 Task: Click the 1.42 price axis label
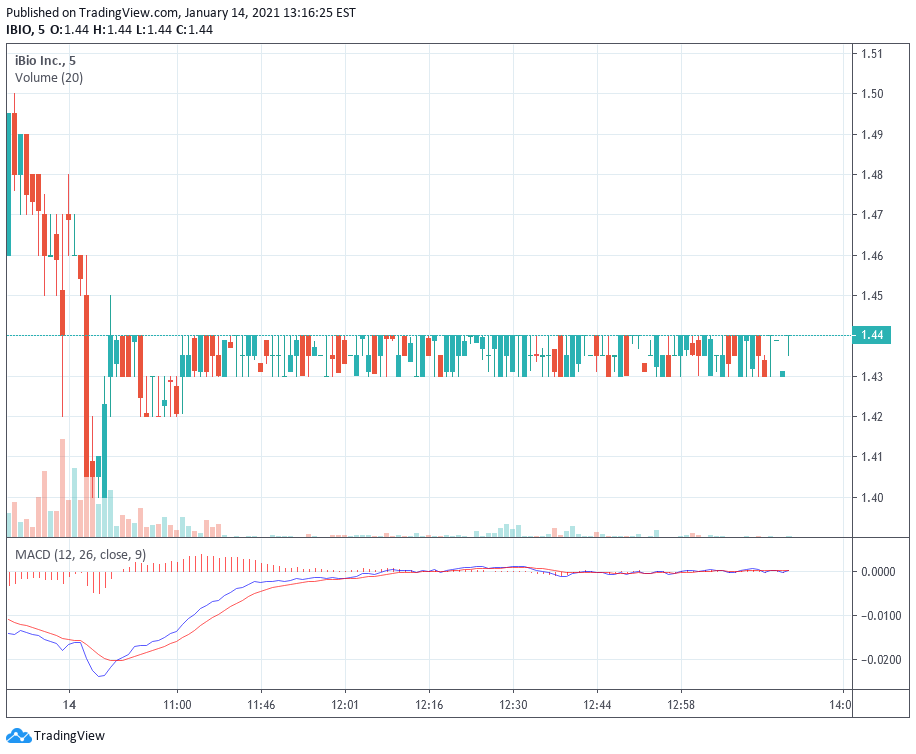(872, 416)
